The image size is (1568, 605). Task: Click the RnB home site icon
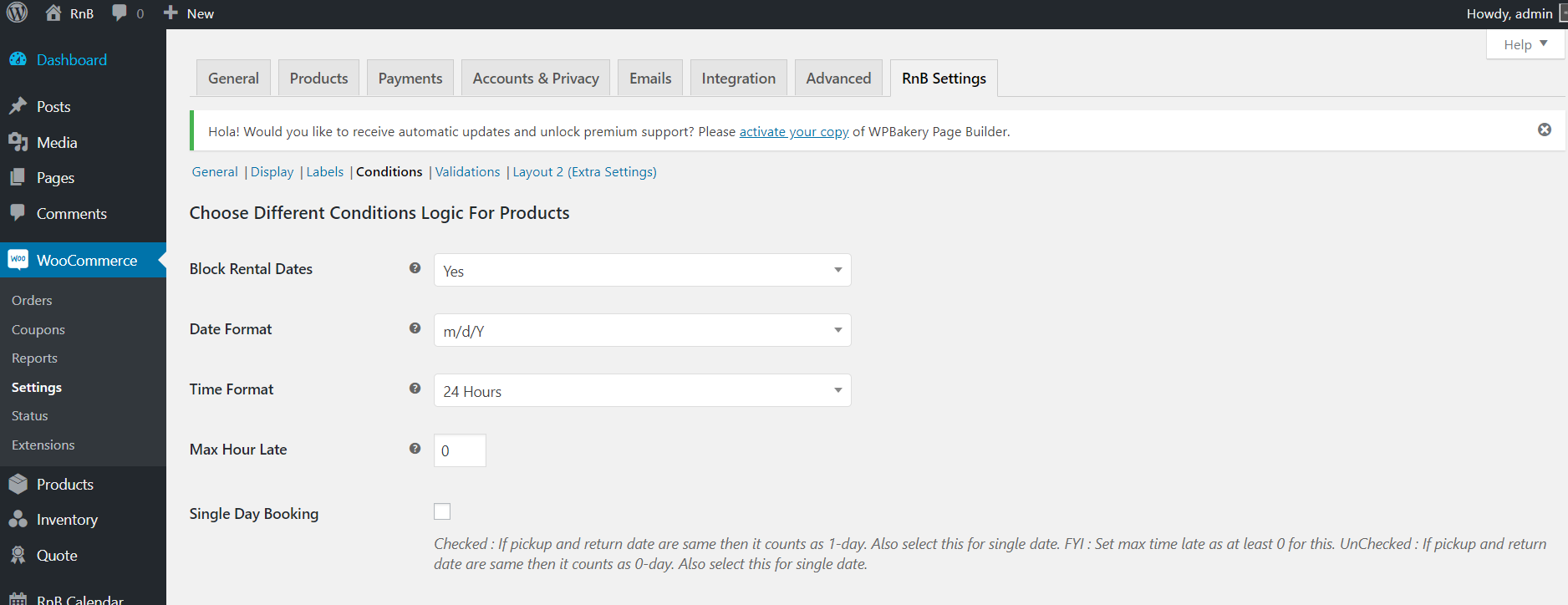(x=53, y=13)
